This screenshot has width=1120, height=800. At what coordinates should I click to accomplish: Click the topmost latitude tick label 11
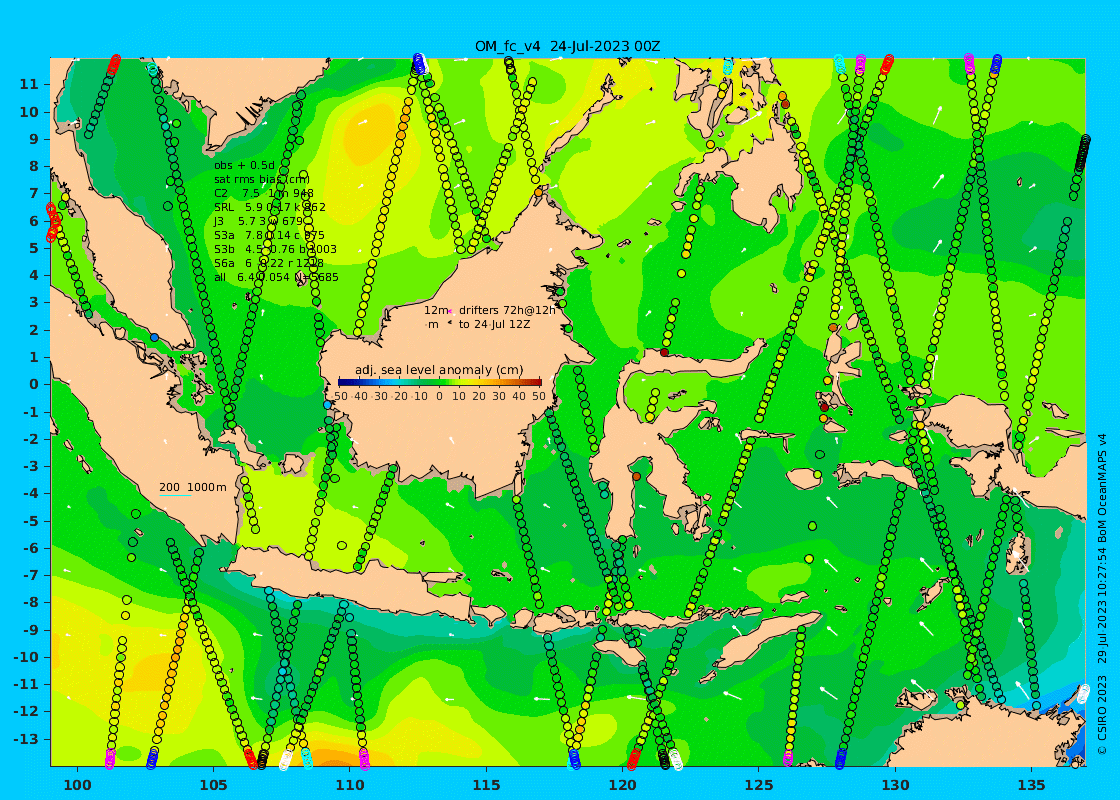(x=29, y=85)
